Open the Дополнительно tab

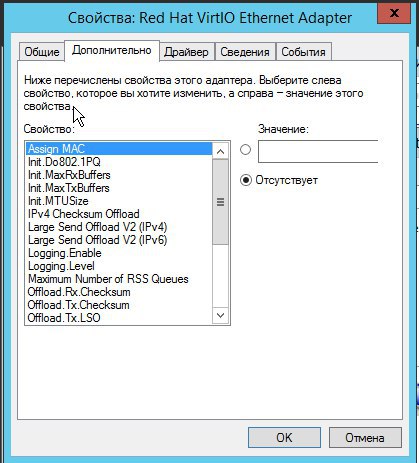pyautogui.click(x=112, y=50)
